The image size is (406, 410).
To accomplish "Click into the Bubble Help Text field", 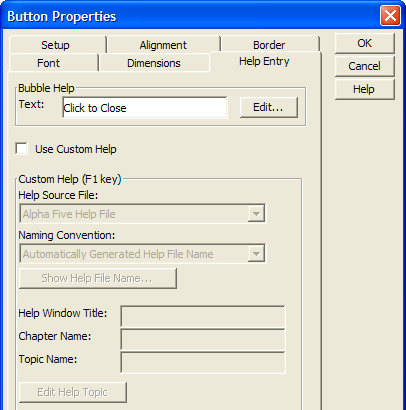I will click(x=145, y=108).
